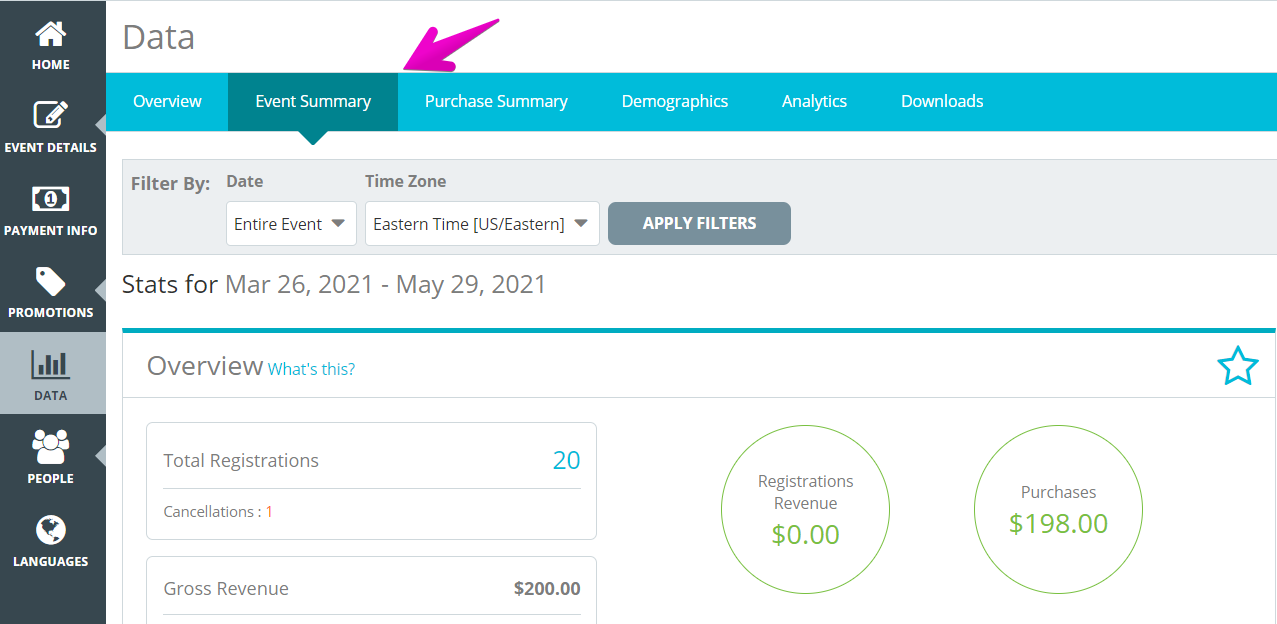Open the "What's this?" help link
1277x624 pixels.
tap(311, 369)
